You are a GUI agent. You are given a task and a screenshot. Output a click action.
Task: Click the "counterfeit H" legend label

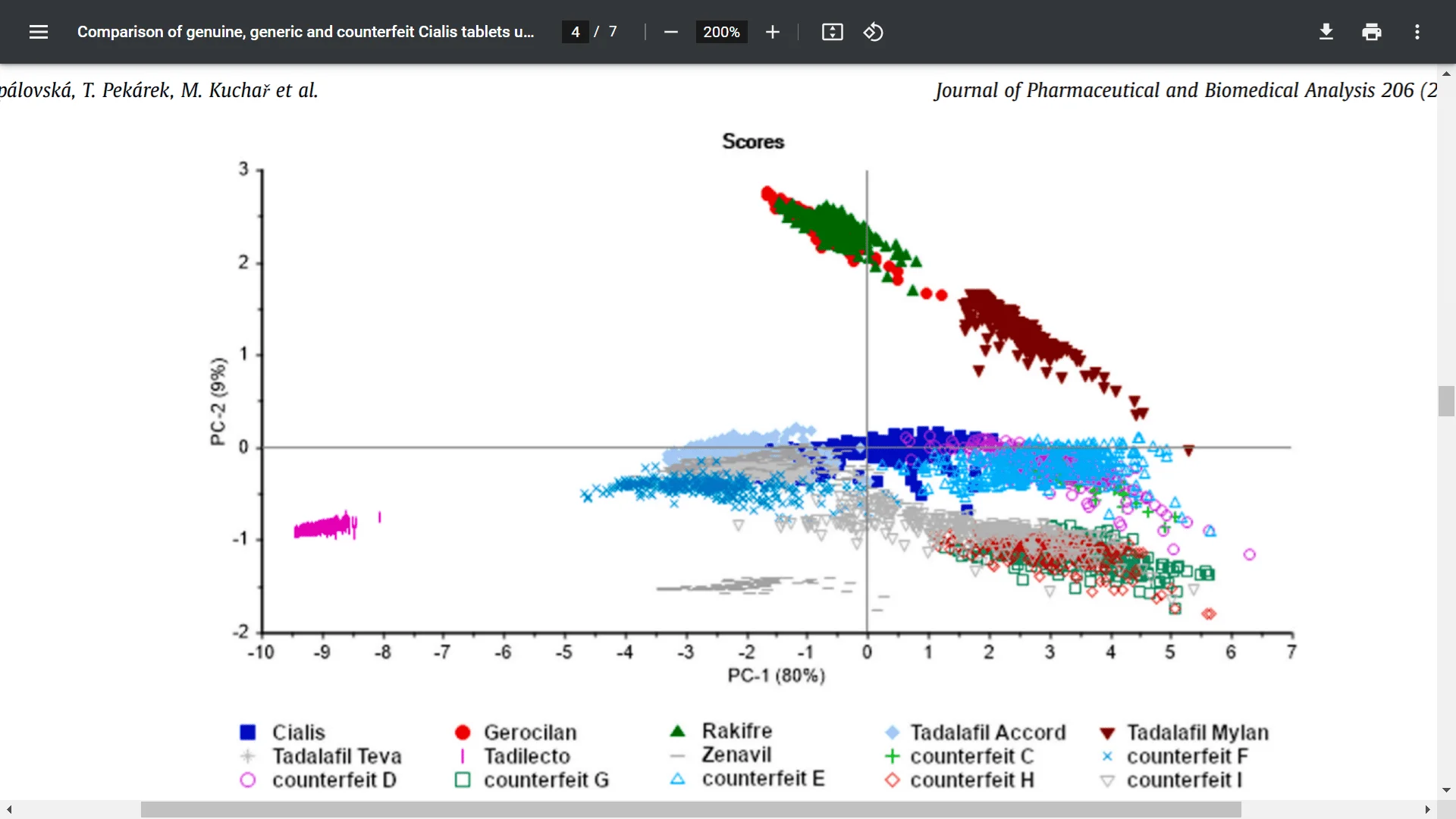click(x=972, y=780)
